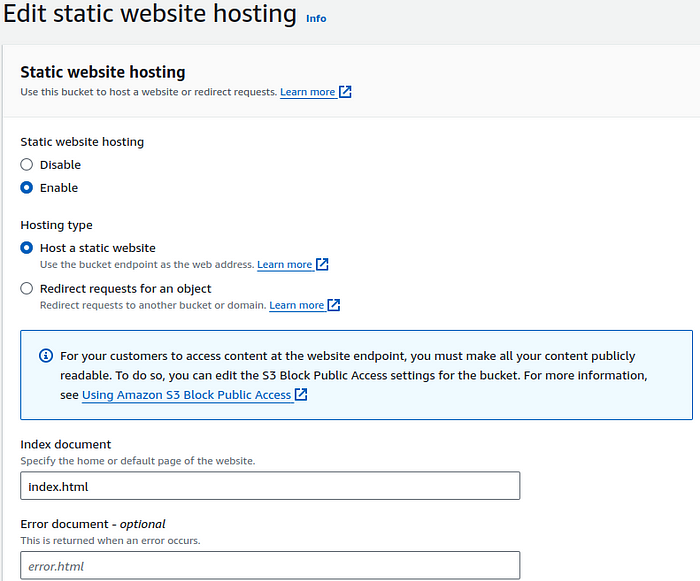Focus the Error document input field
Image resolution: width=700 pixels, height=581 pixels.
pyautogui.click(x=270, y=565)
